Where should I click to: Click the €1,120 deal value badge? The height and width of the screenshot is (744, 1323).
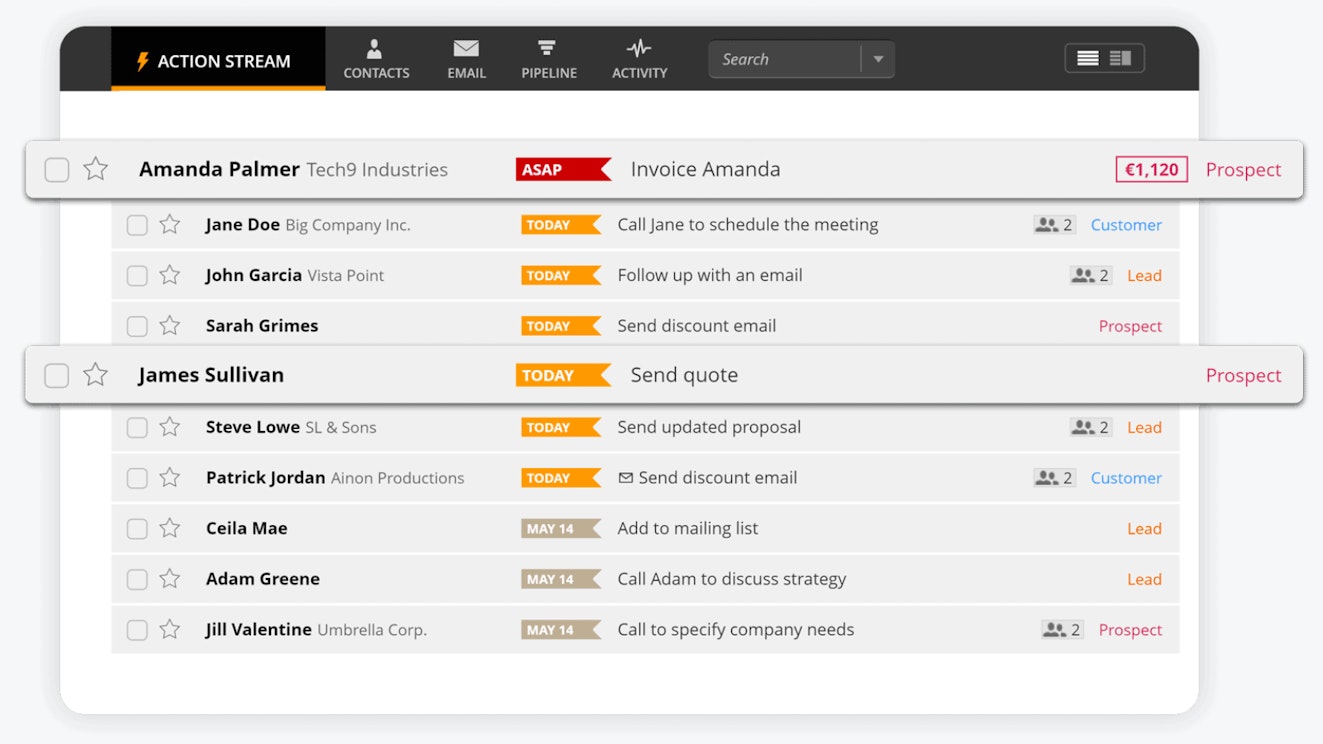click(x=1151, y=170)
